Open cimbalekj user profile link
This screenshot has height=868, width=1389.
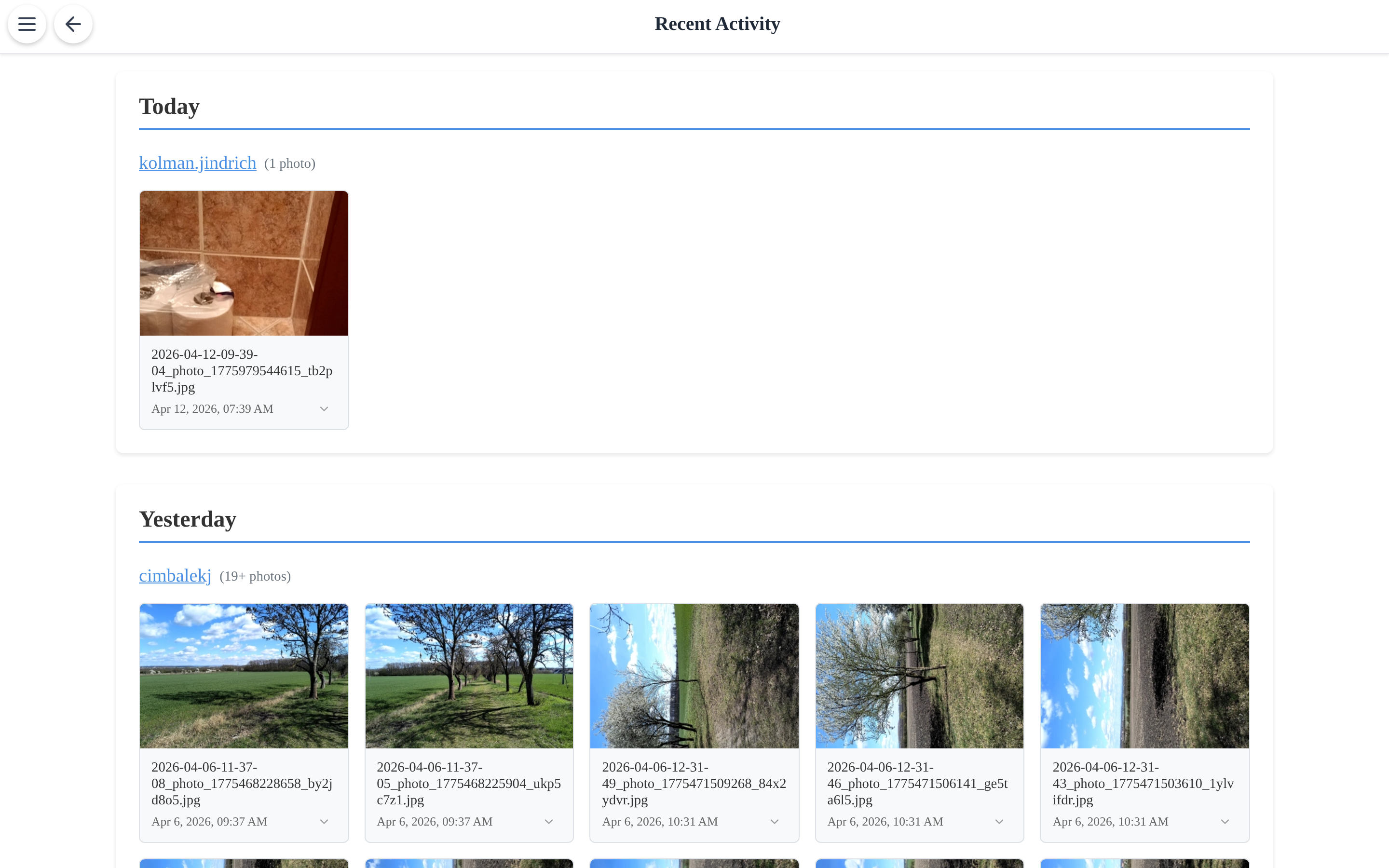[x=175, y=576]
